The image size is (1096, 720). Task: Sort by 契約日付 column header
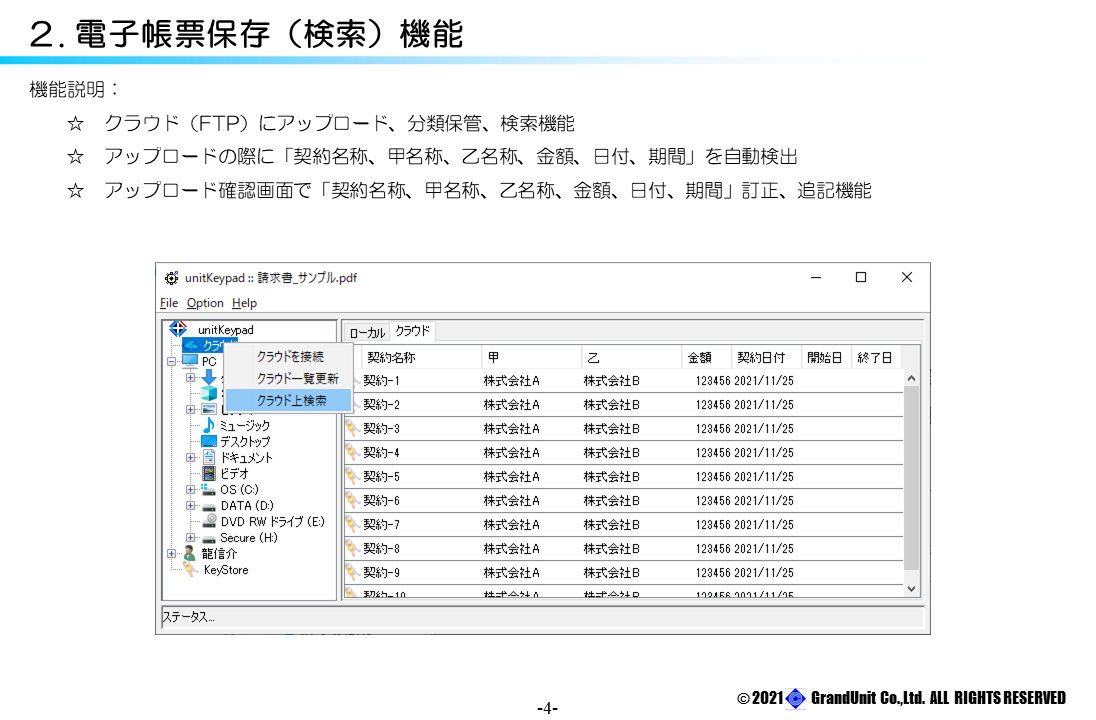coord(766,357)
